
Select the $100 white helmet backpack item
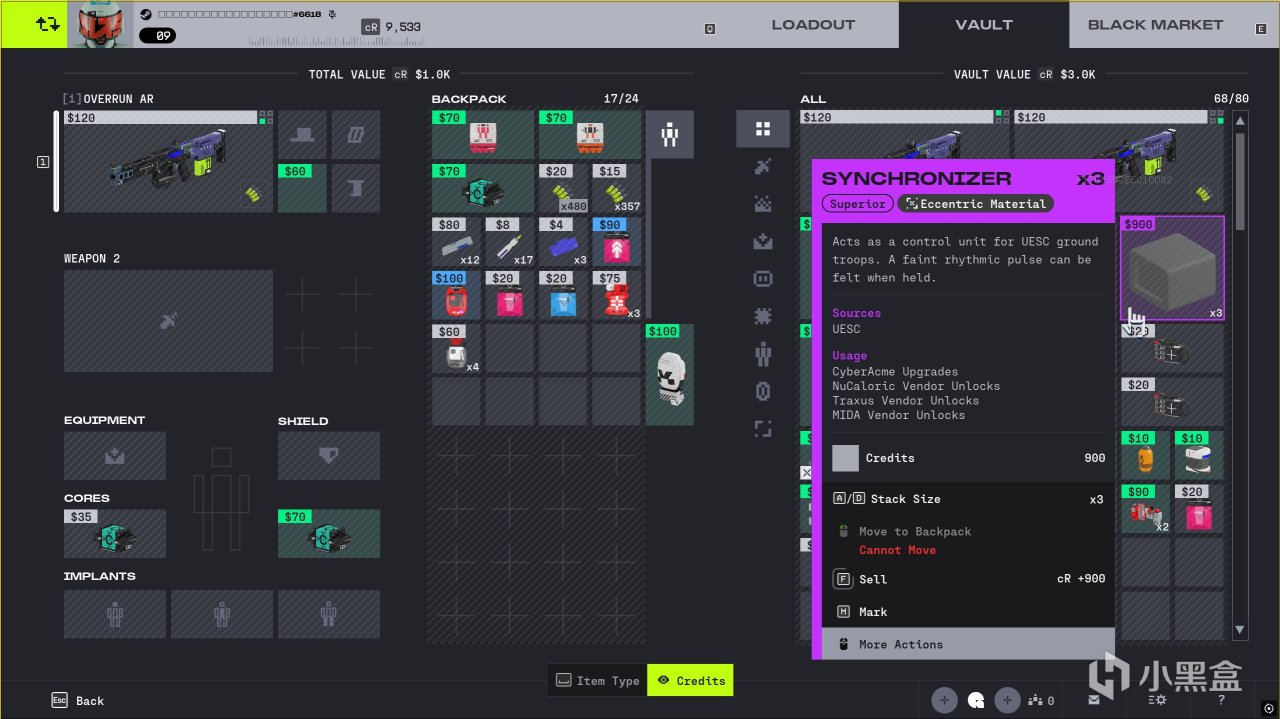coord(669,375)
